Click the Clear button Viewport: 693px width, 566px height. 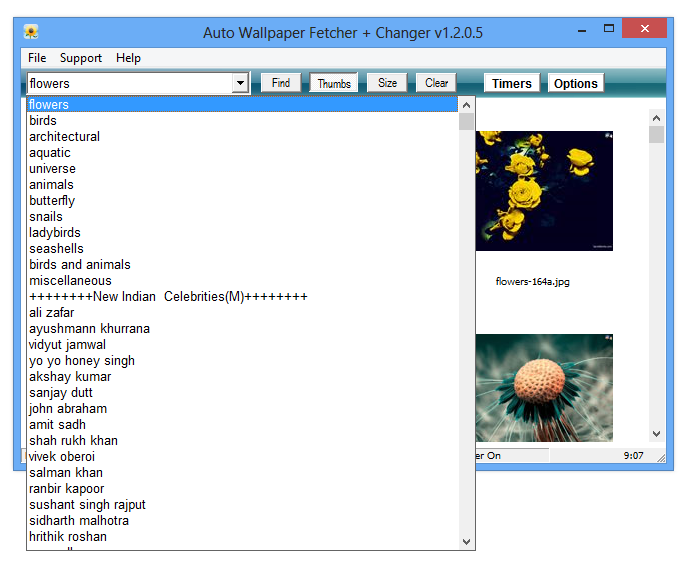pos(436,83)
